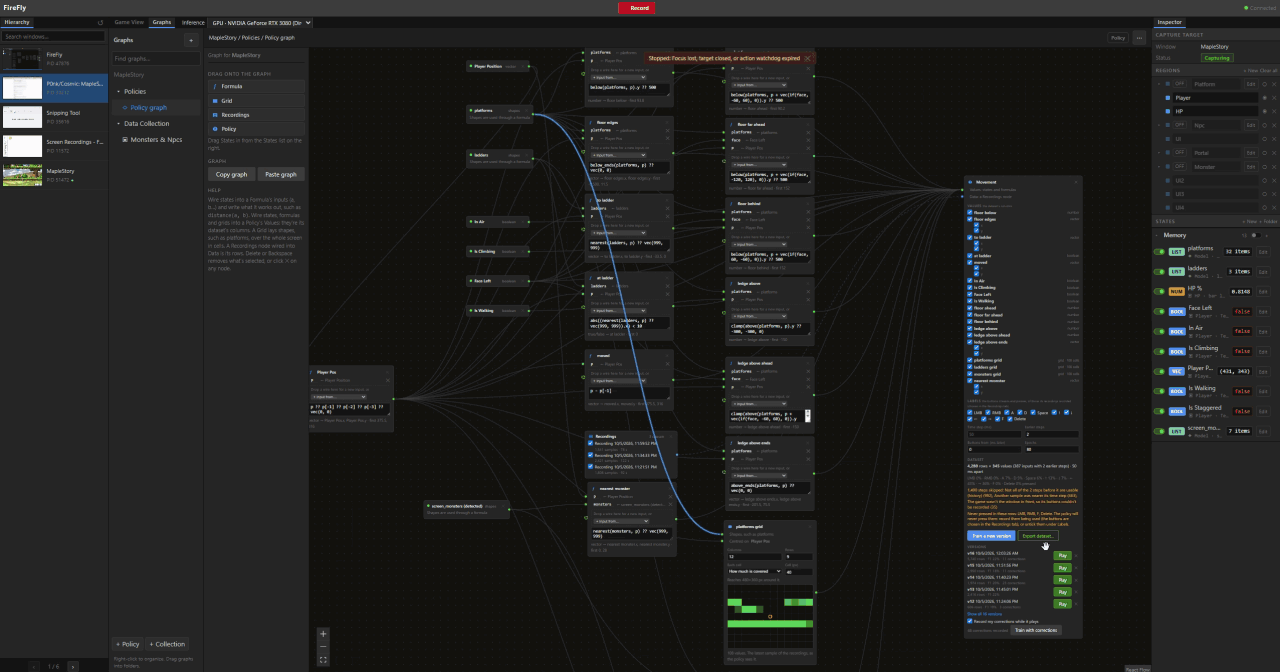Show all 19 versions link
1280x672 pixels.
coord(984,614)
